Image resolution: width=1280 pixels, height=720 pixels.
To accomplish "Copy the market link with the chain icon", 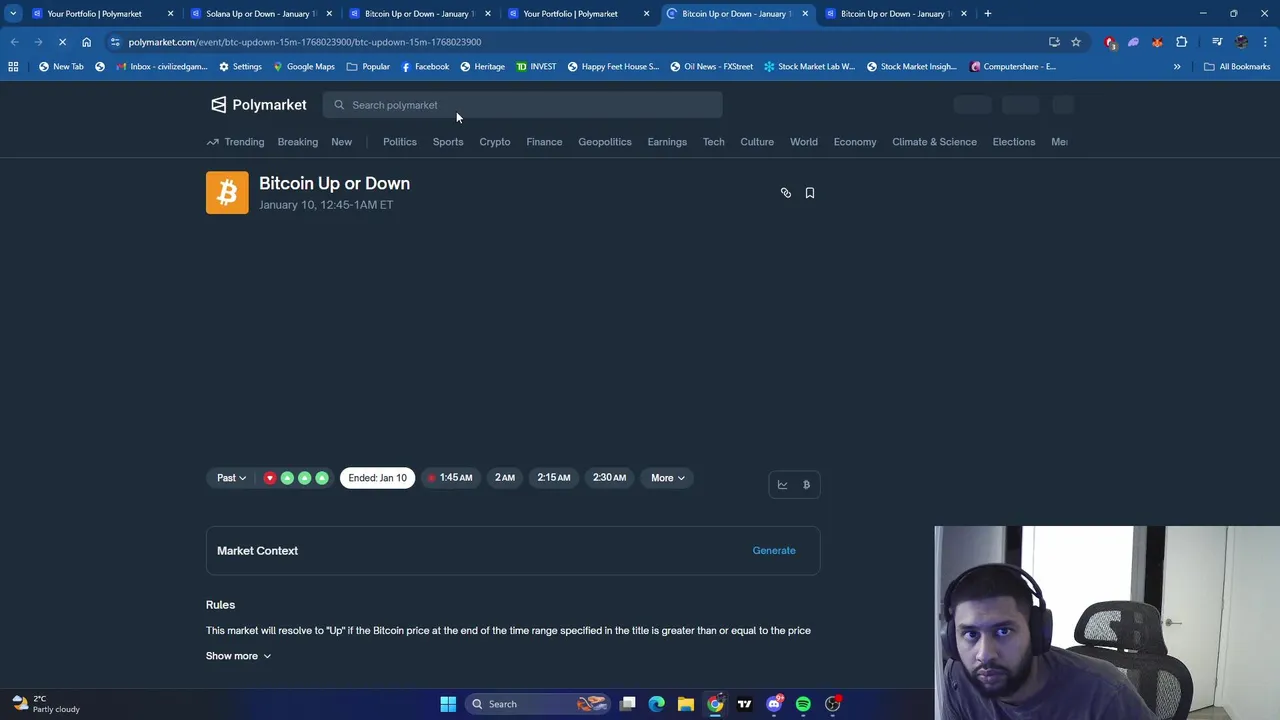I will (786, 193).
